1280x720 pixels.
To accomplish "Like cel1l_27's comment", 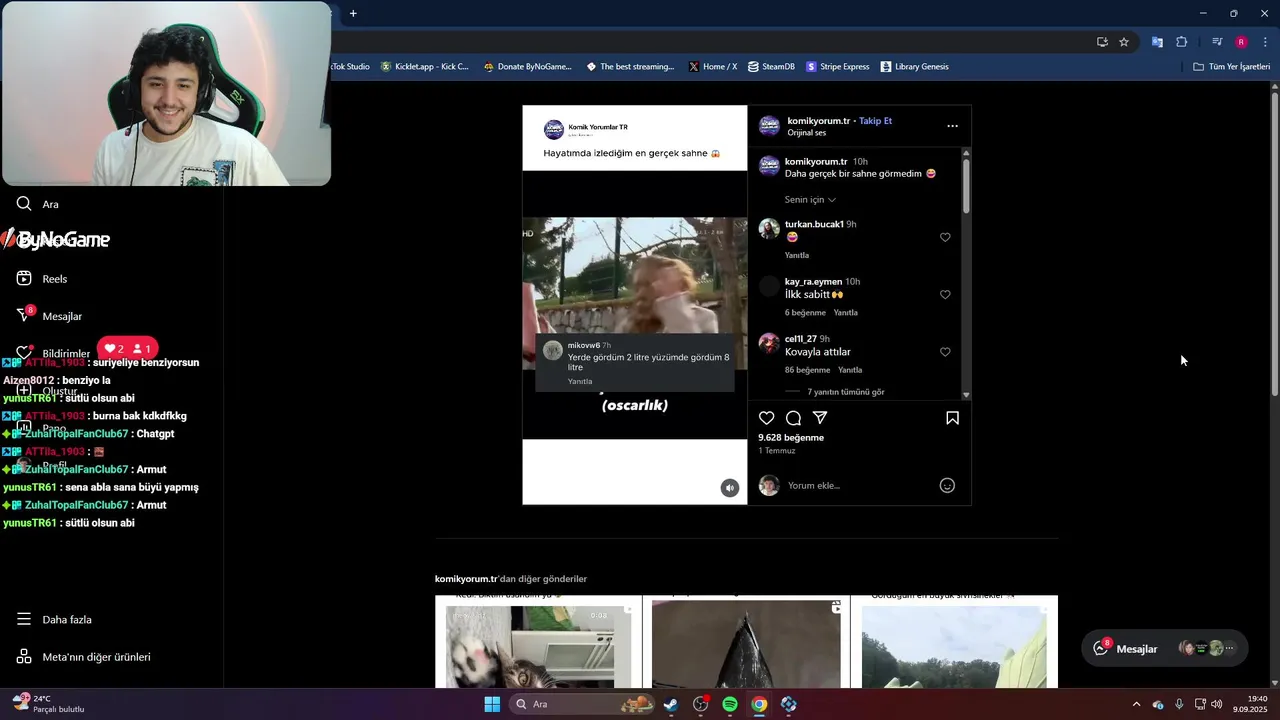I will click(x=945, y=352).
